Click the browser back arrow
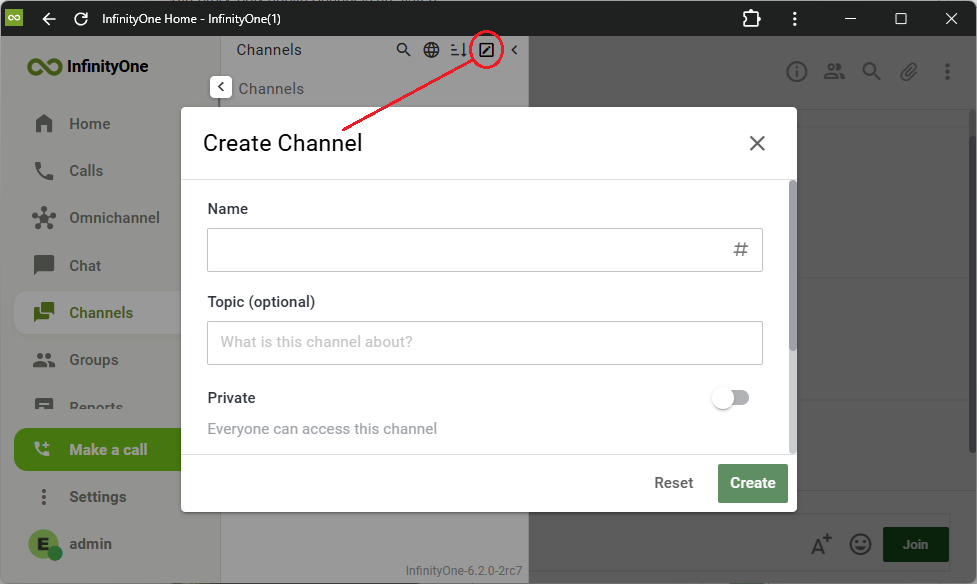Screen dimensions: 977x584 tap(49, 19)
